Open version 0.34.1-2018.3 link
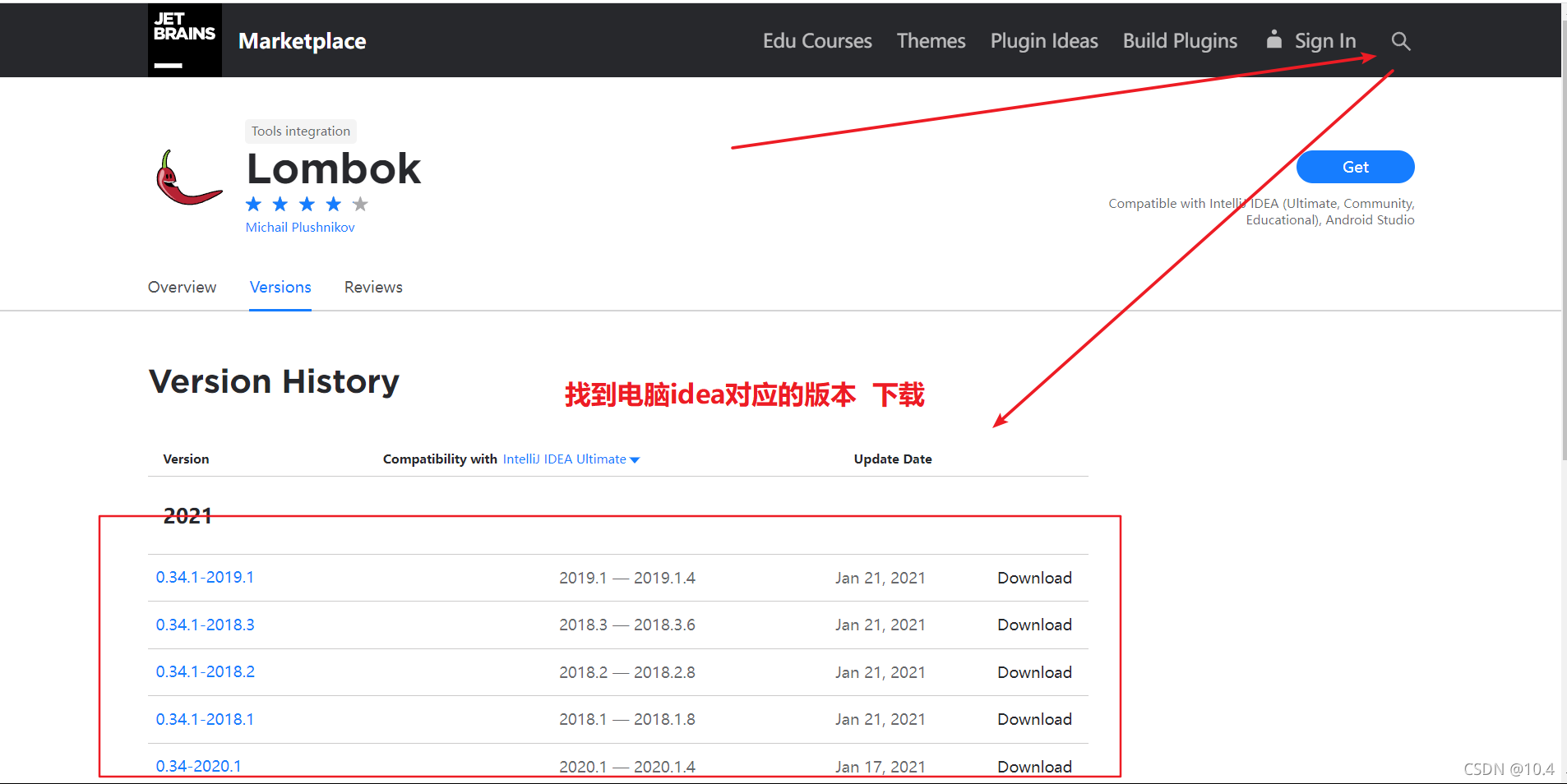The width and height of the screenshot is (1567, 784). [206, 625]
